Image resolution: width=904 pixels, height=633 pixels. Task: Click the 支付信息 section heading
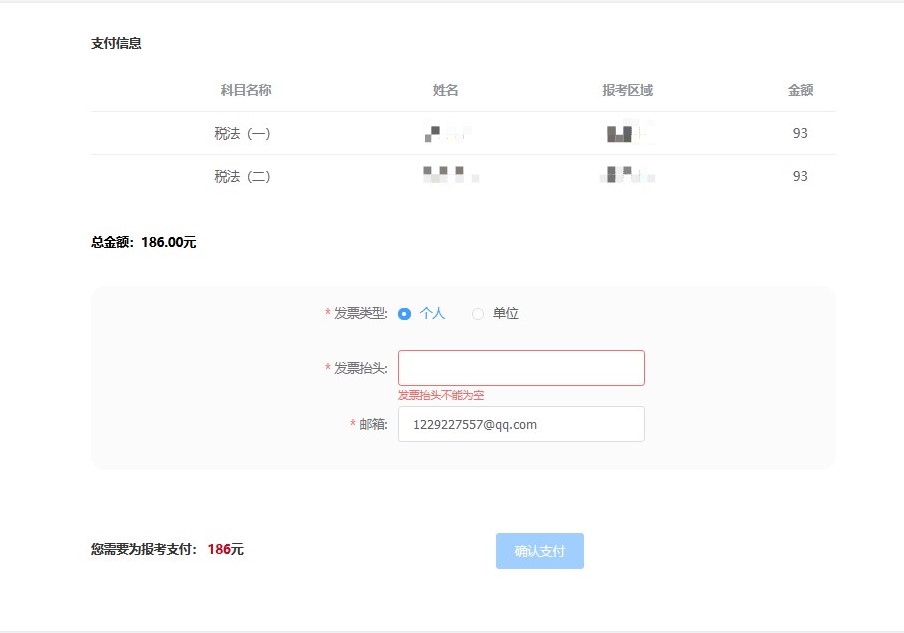click(116, 43)
